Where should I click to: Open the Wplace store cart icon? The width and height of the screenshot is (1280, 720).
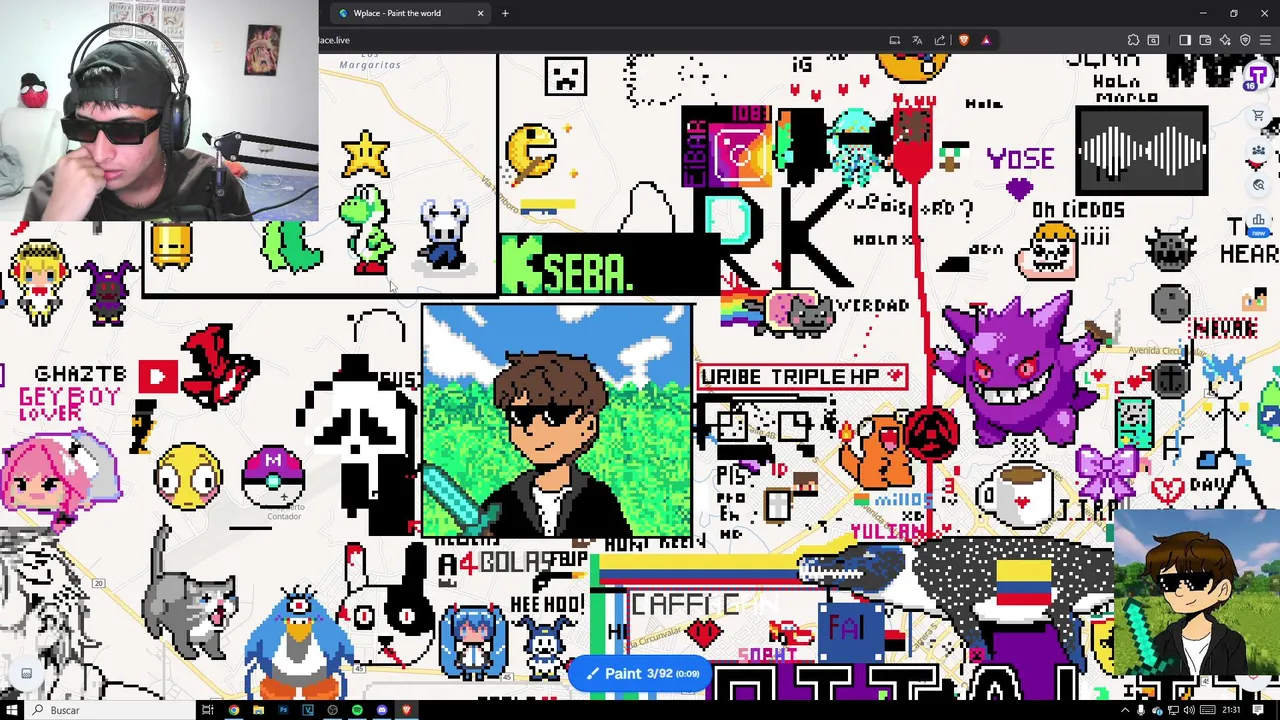point(1258,115)
